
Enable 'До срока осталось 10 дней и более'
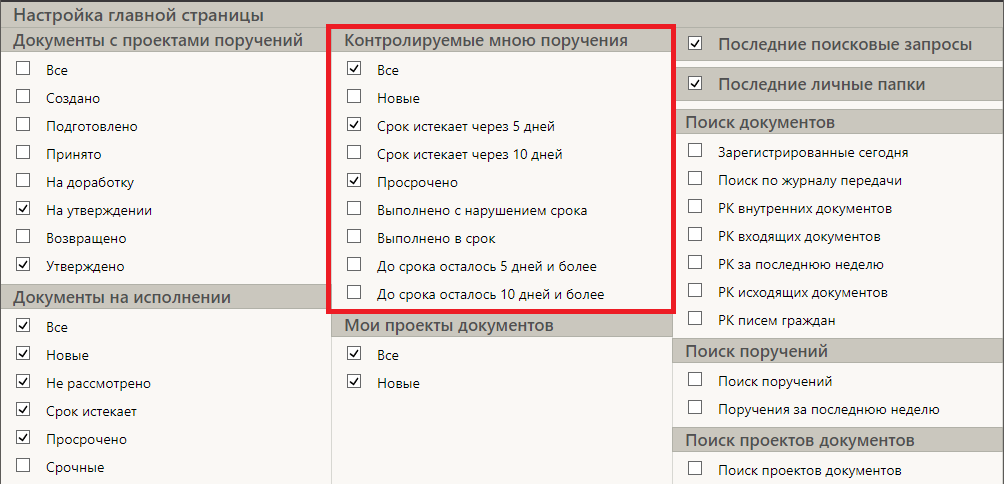pyautogui.click(x=354, y=294)
